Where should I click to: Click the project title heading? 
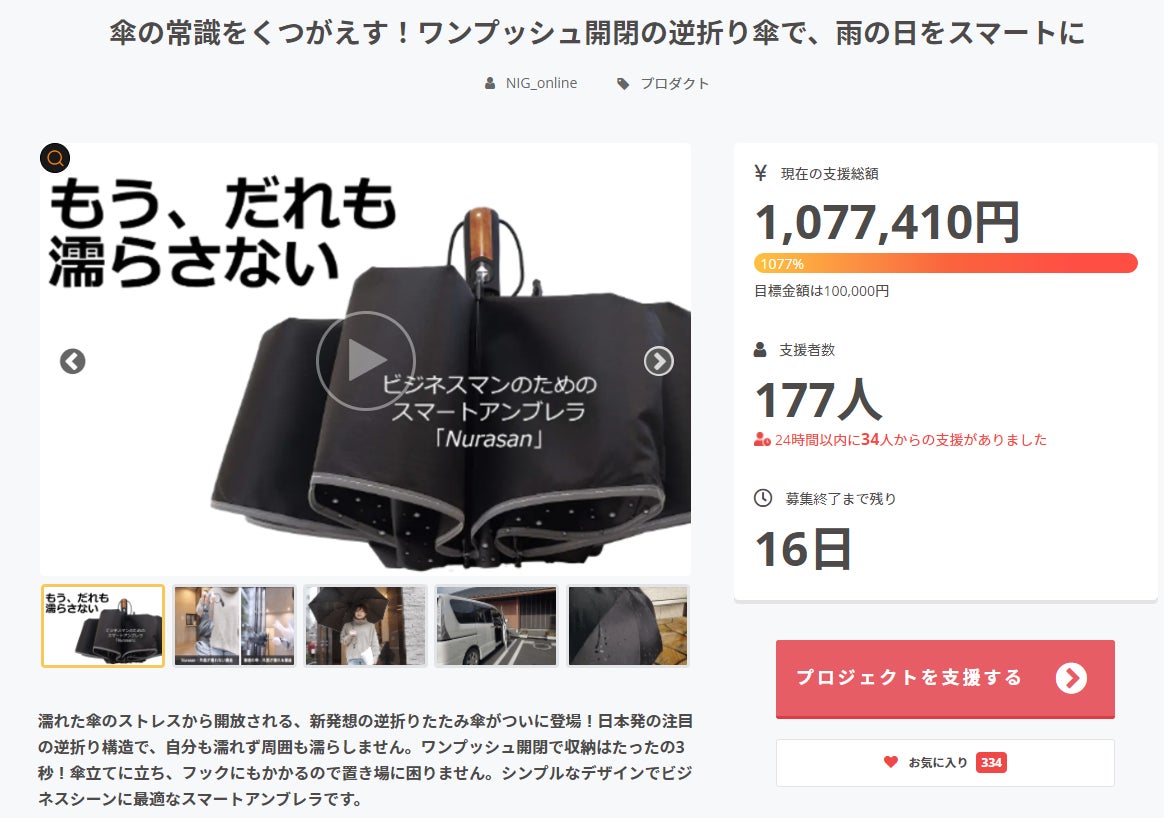coord(597,33)
